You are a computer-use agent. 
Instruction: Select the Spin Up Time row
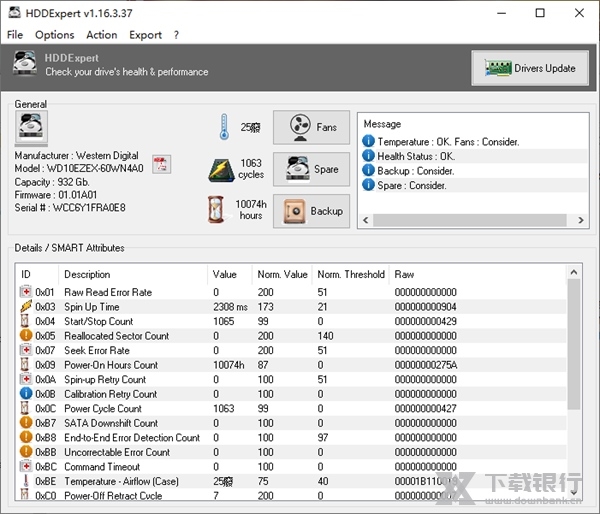pyautogui.click(x=91, y=307)
